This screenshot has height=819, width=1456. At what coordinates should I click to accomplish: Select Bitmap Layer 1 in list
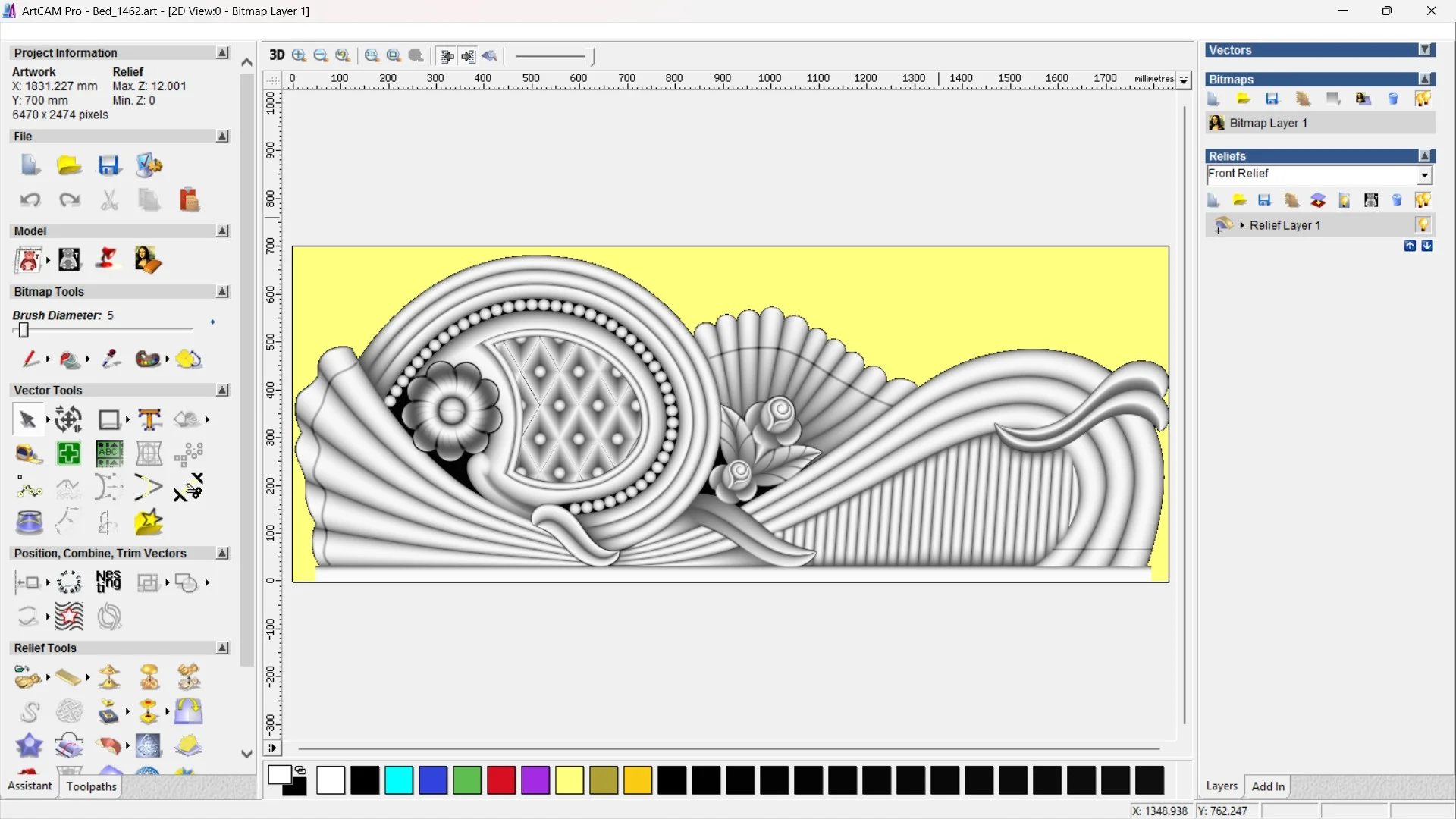[1268, 123]
